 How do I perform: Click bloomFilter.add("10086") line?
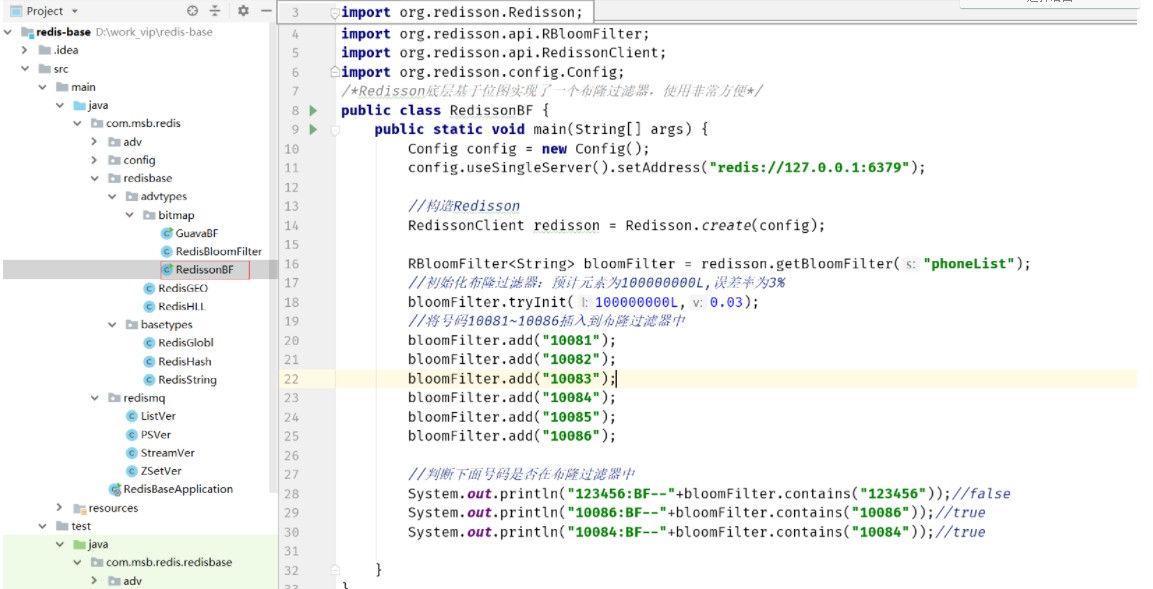(x=512, y=436)
